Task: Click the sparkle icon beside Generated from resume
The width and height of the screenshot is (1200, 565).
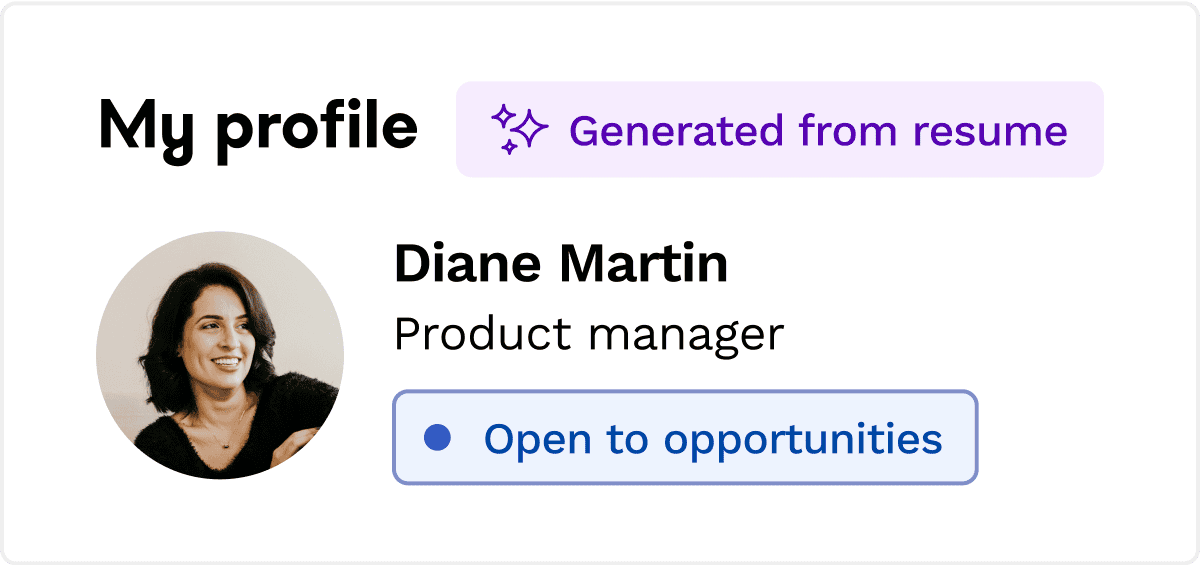Action: [518, 130]
